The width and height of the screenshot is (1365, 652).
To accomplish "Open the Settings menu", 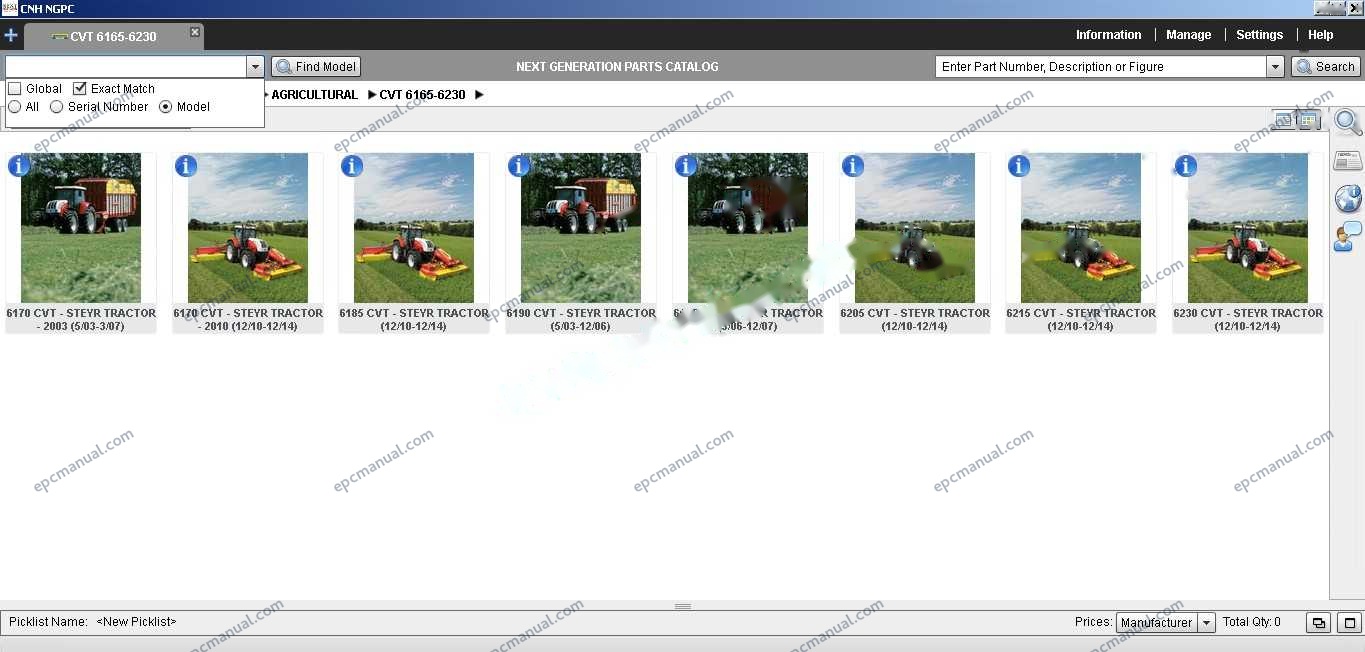I will (x=1259, y=35).
